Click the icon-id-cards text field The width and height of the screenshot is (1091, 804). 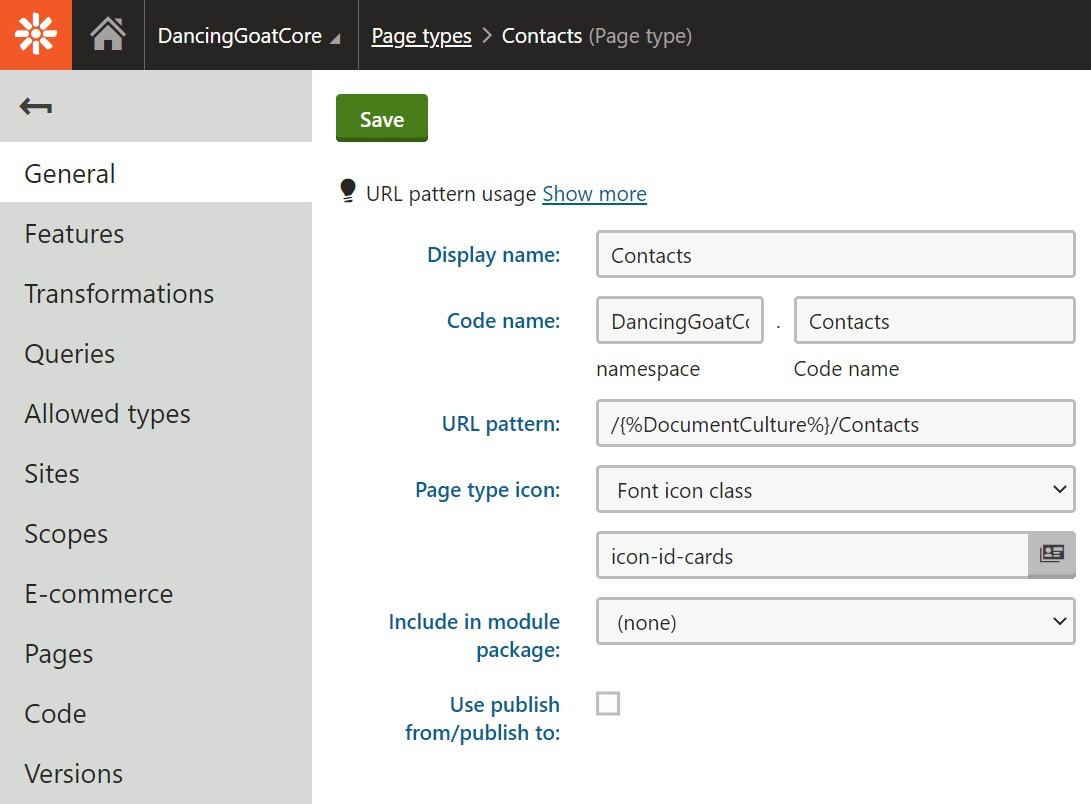(812, 555)
